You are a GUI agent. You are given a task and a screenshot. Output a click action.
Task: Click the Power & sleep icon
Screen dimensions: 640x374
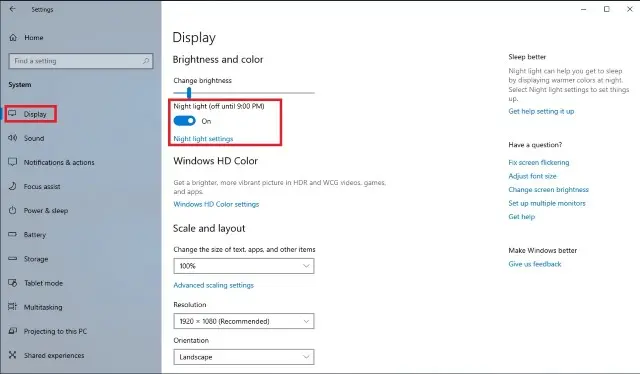pos(12,210)
